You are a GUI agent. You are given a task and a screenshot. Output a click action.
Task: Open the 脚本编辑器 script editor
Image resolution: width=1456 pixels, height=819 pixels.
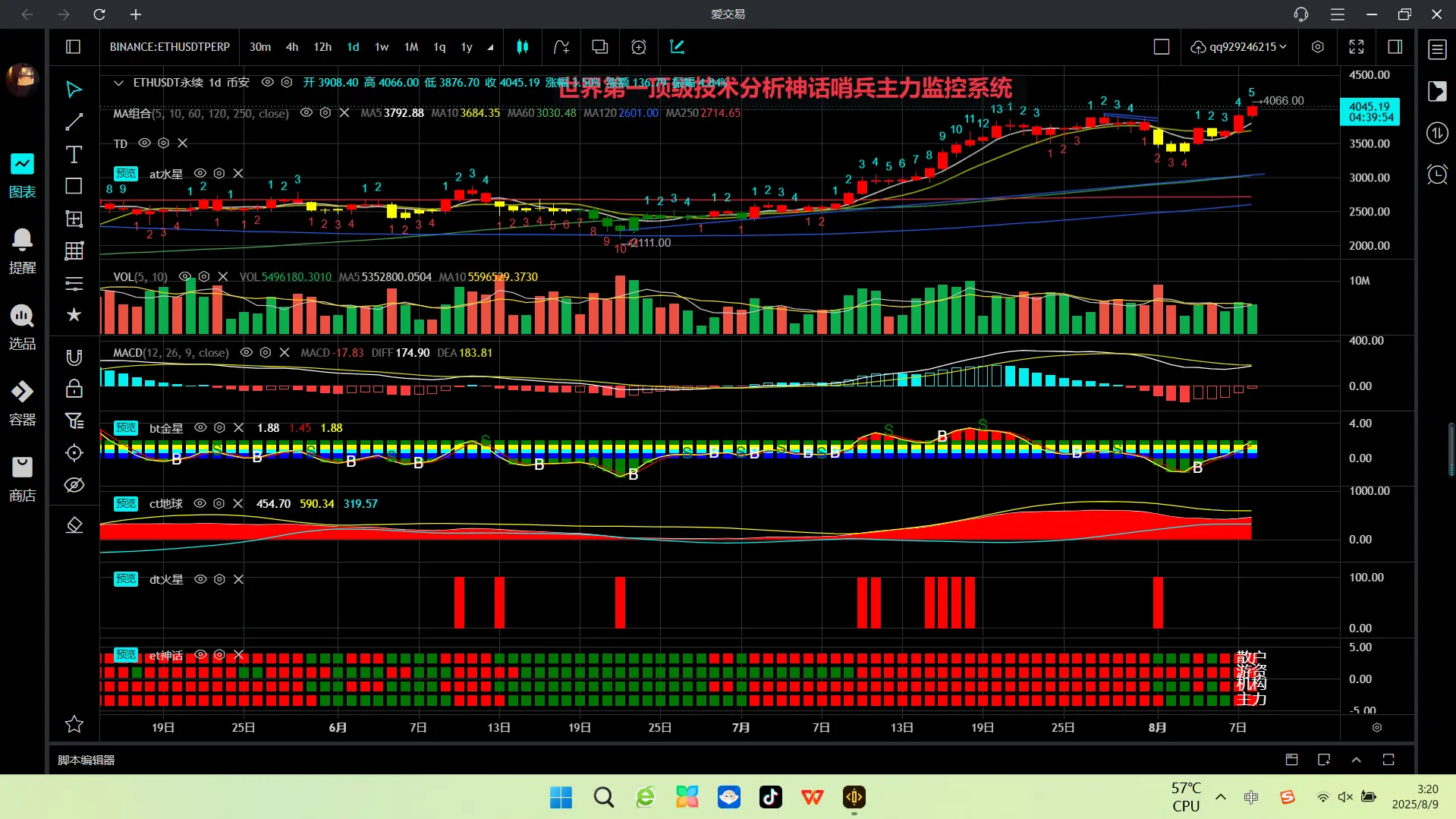point(86,760)
